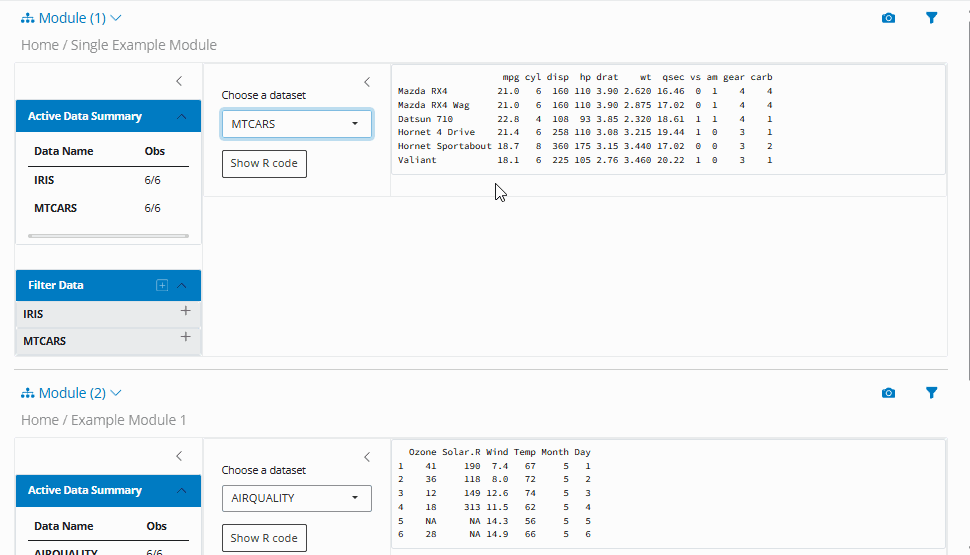Open the AIRQUALITY dataset dropdown
970x555 pixels.
(x=297, y=498)
